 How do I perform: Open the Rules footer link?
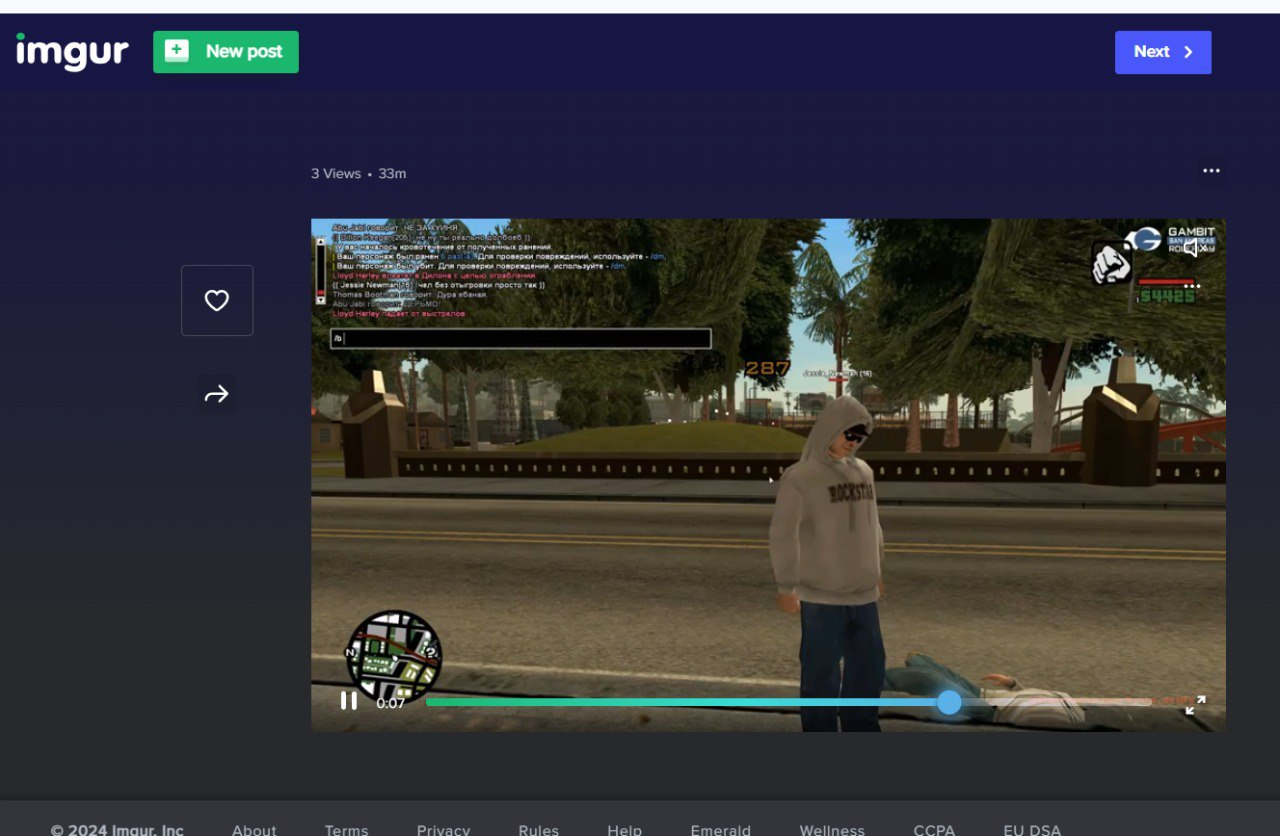(538, 830)
